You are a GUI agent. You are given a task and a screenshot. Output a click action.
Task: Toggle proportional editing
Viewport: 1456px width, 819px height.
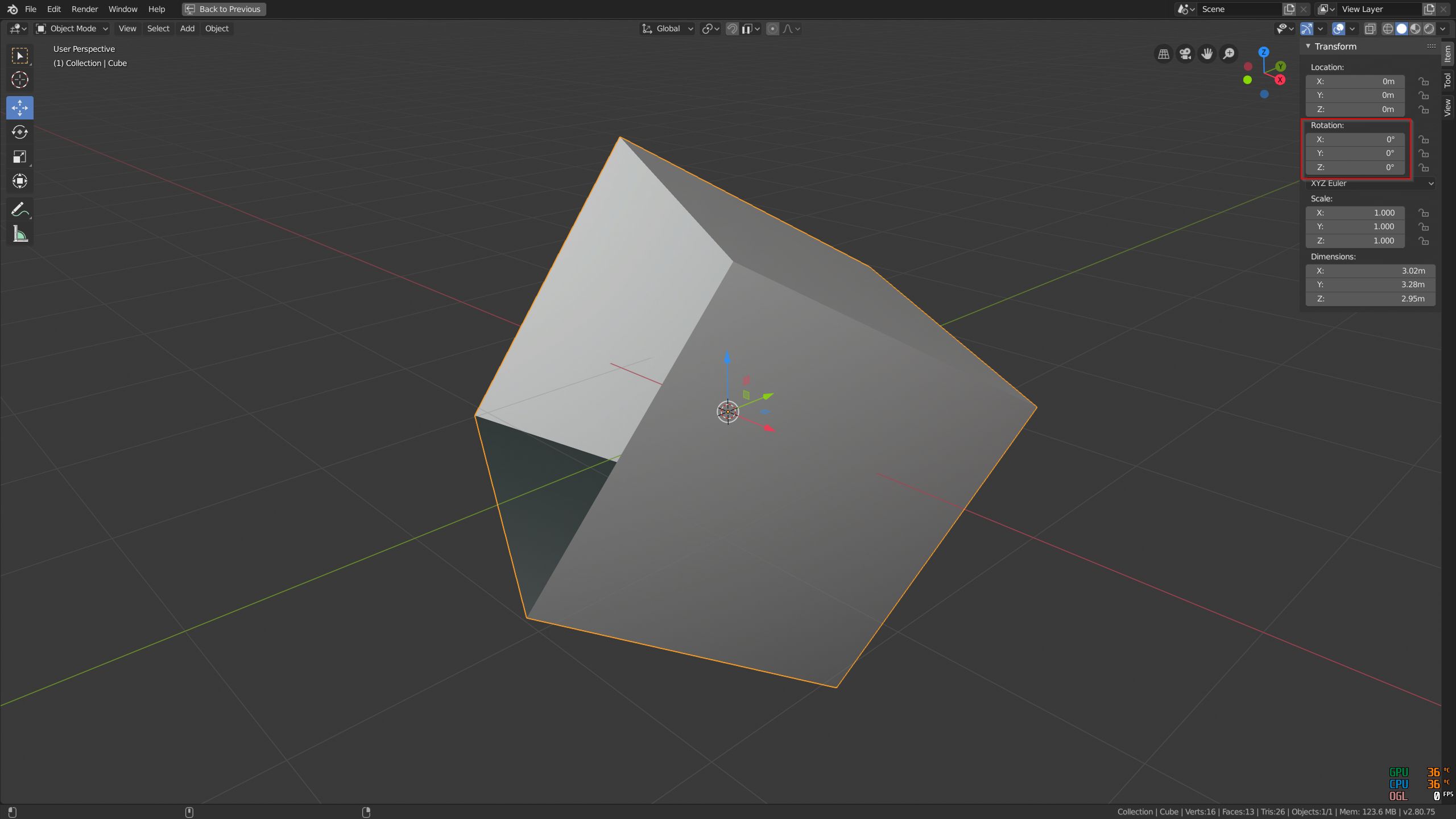pos(772,28)
